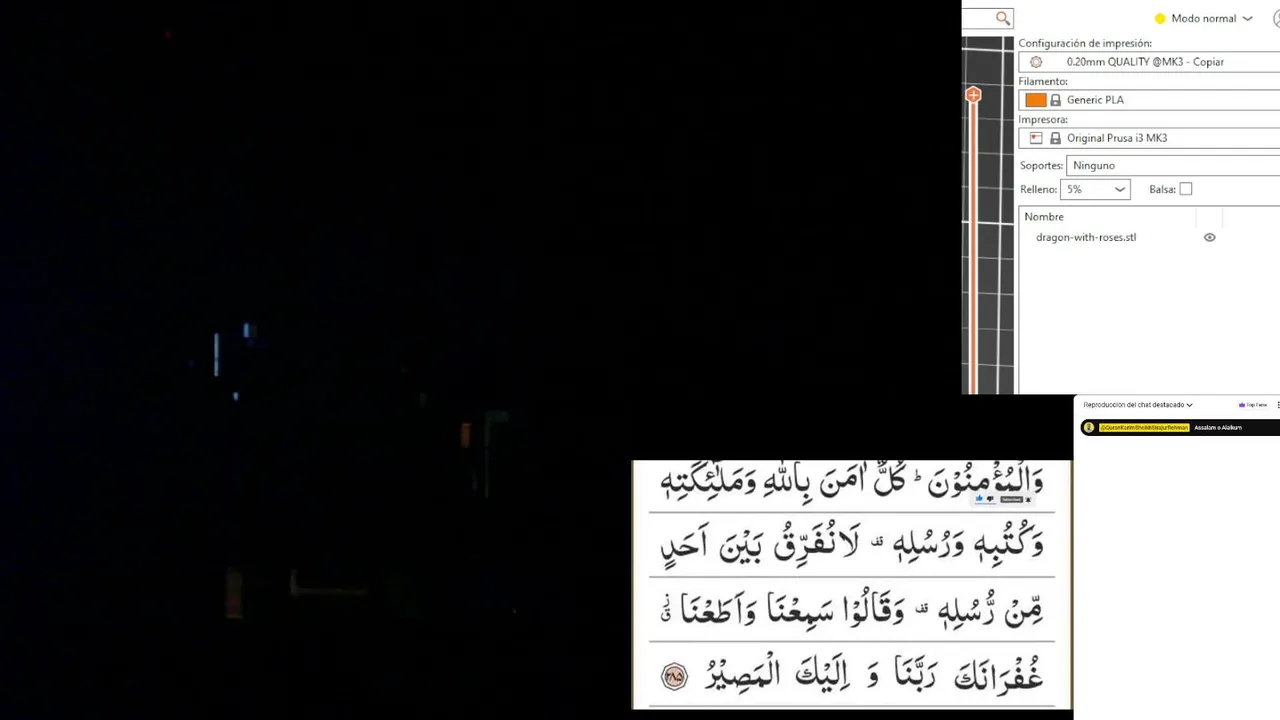Open the Original Prusa i3 MK3 selector
This screenshot has height=720, width=1280.
point(1149,138)
